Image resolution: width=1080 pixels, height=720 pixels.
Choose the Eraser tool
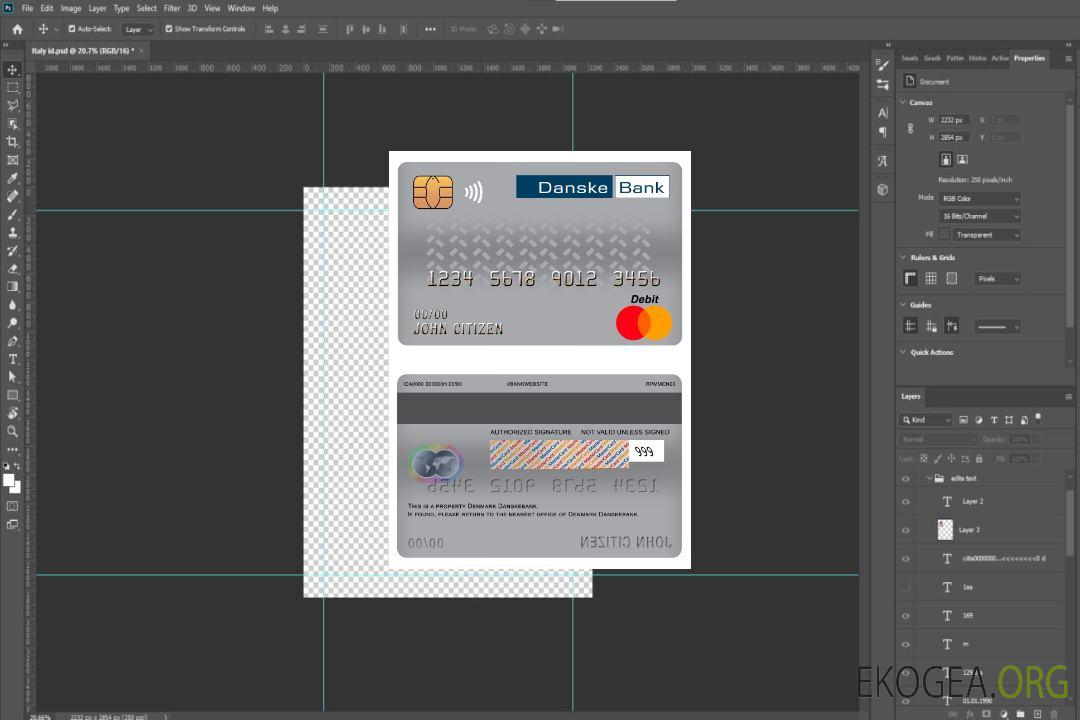point(12,269)
